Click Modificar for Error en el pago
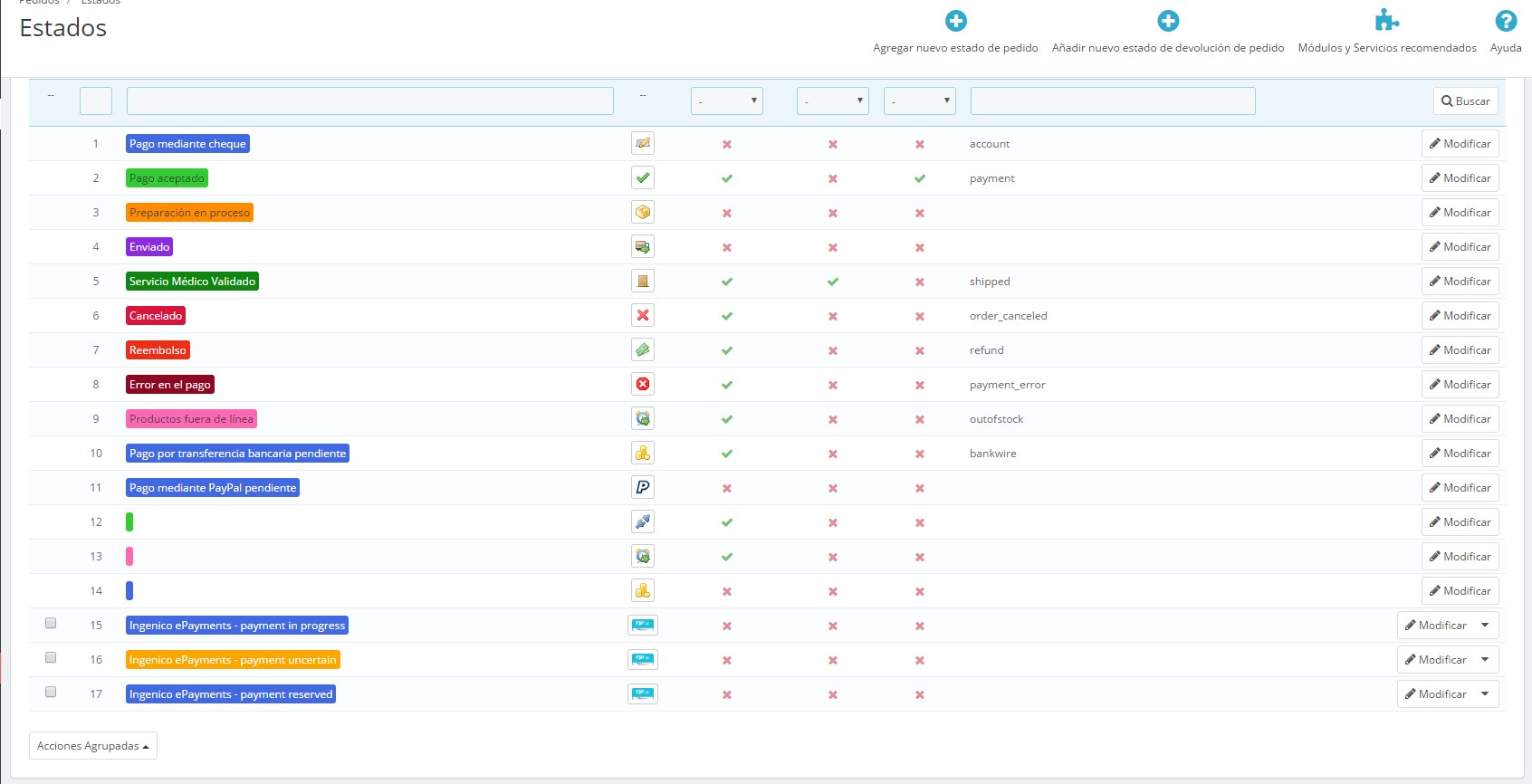 click(1460, 384)
